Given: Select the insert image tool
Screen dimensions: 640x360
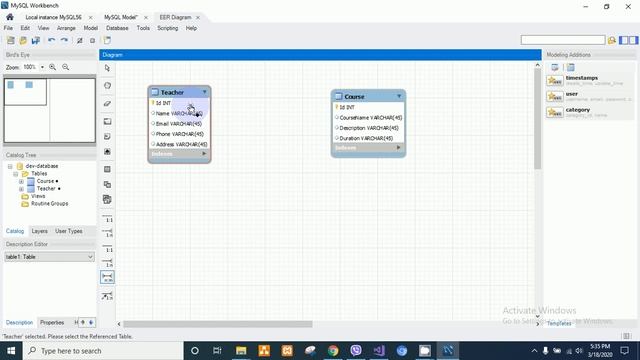Looking at the screenshot, I should [107, 151].
